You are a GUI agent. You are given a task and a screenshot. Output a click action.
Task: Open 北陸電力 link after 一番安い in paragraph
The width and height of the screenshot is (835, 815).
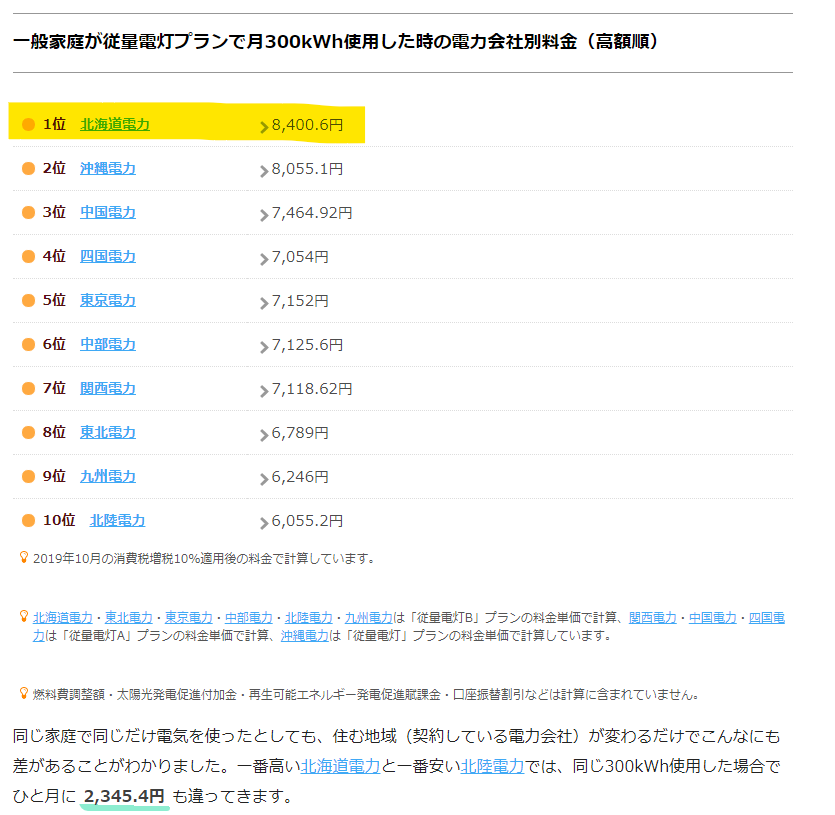click(x=493, y=766)
